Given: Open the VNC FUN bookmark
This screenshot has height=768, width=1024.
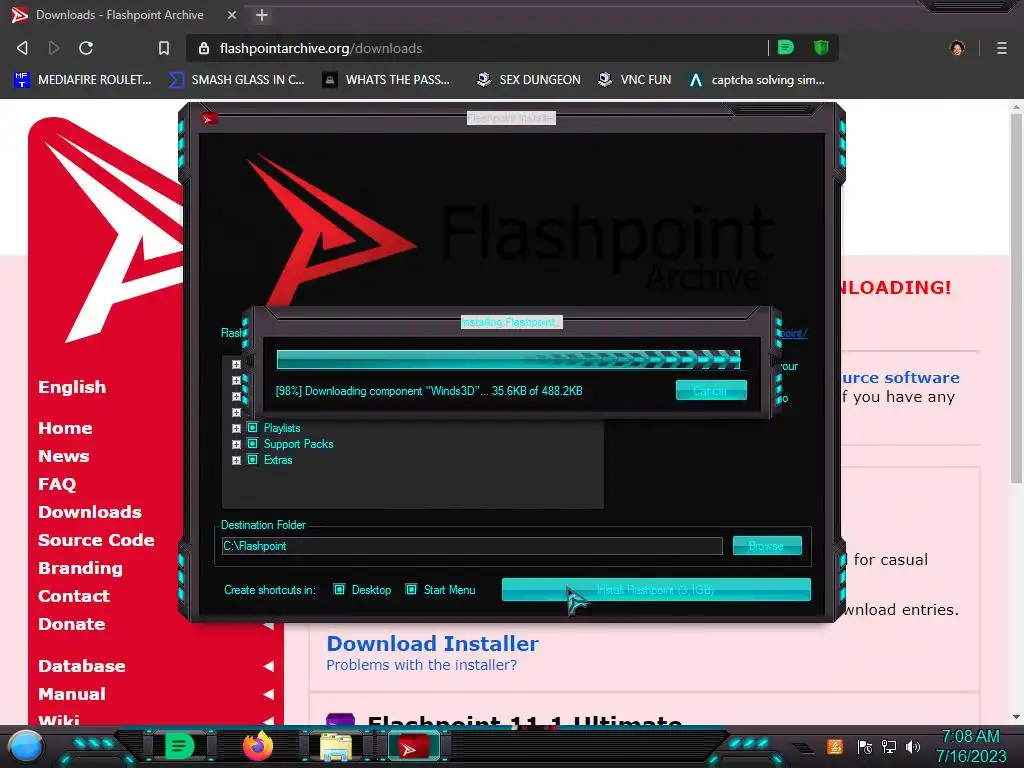Looking at the screenshot, I should pos(634,80).
